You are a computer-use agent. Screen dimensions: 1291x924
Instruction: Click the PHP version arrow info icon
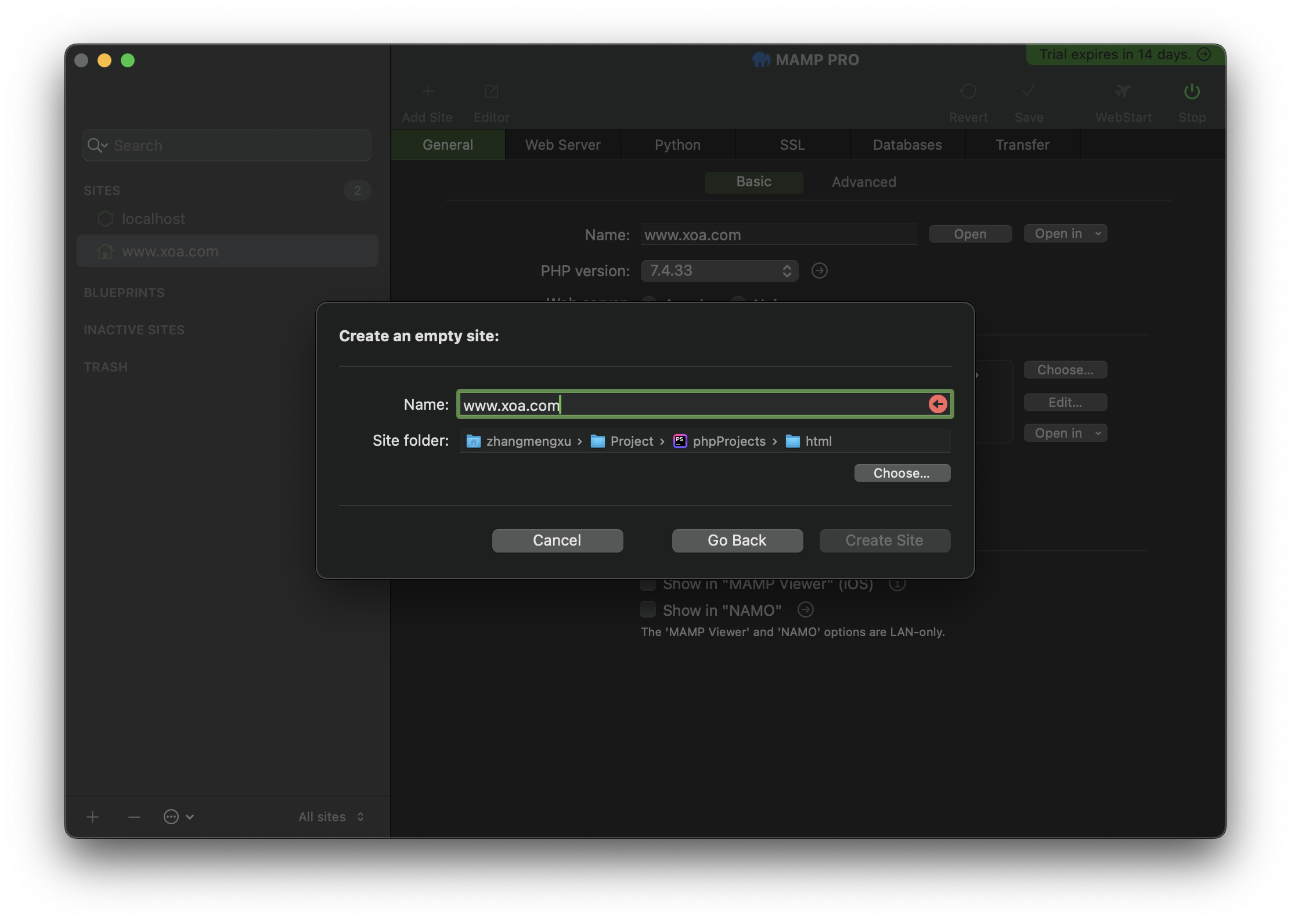pos(819,270)
